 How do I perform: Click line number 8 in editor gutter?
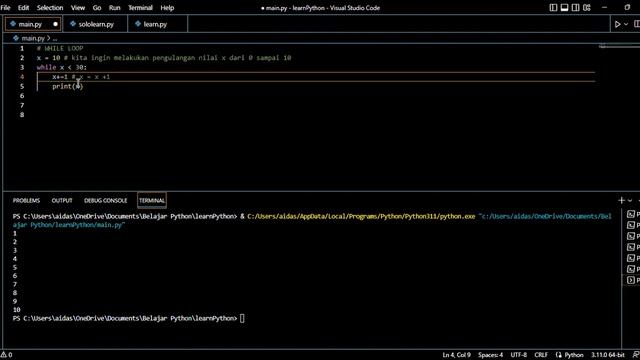22,115
